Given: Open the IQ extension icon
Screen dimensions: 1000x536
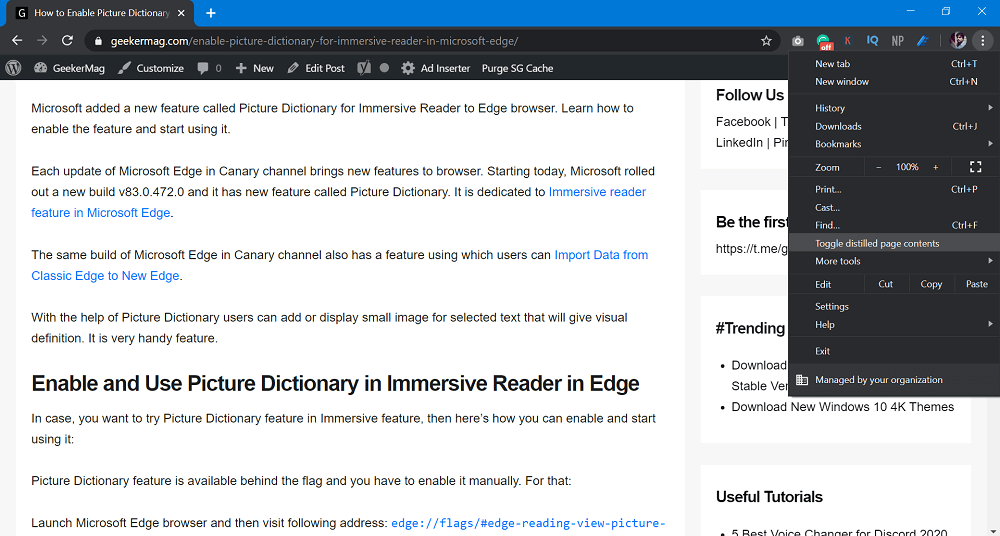Looking at the screenshot, I should 872,40.
